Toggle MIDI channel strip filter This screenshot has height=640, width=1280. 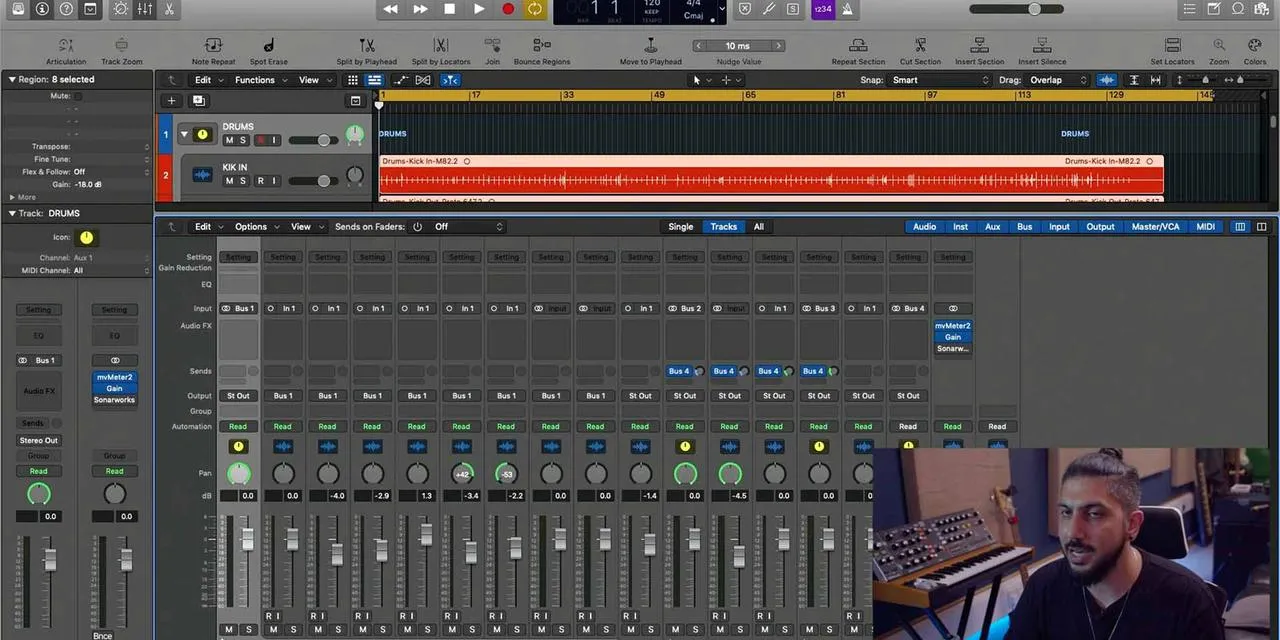pos(1206,227)
